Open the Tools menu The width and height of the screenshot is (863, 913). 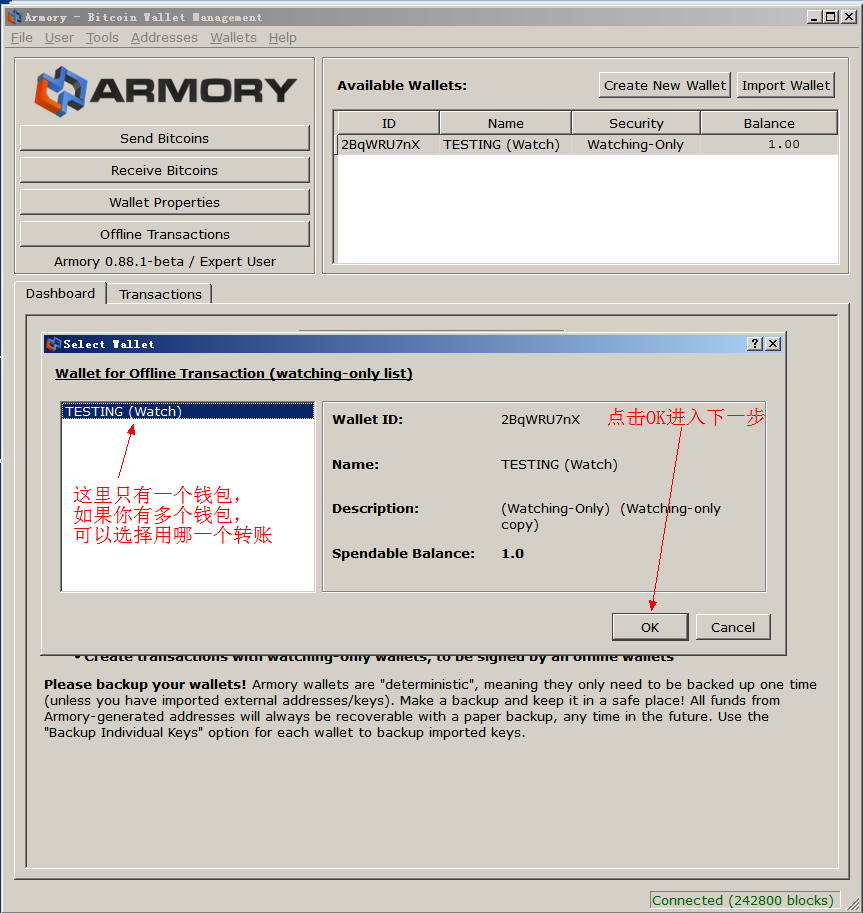[102, 38]
